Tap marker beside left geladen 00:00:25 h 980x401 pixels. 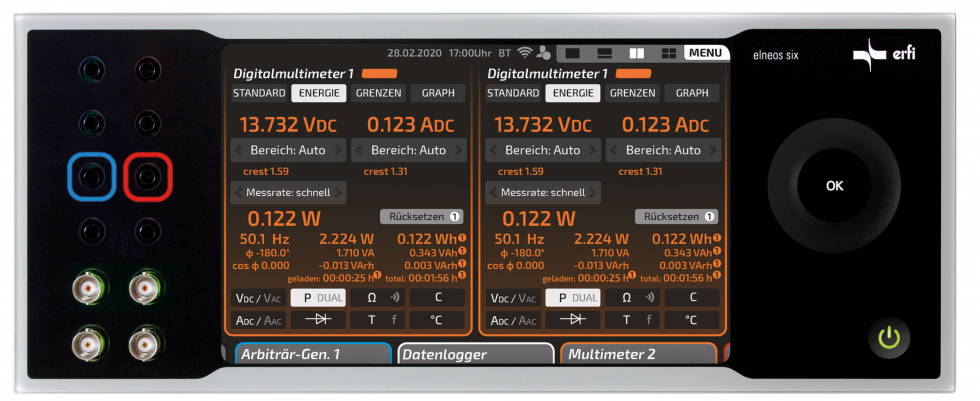[378, 275]
